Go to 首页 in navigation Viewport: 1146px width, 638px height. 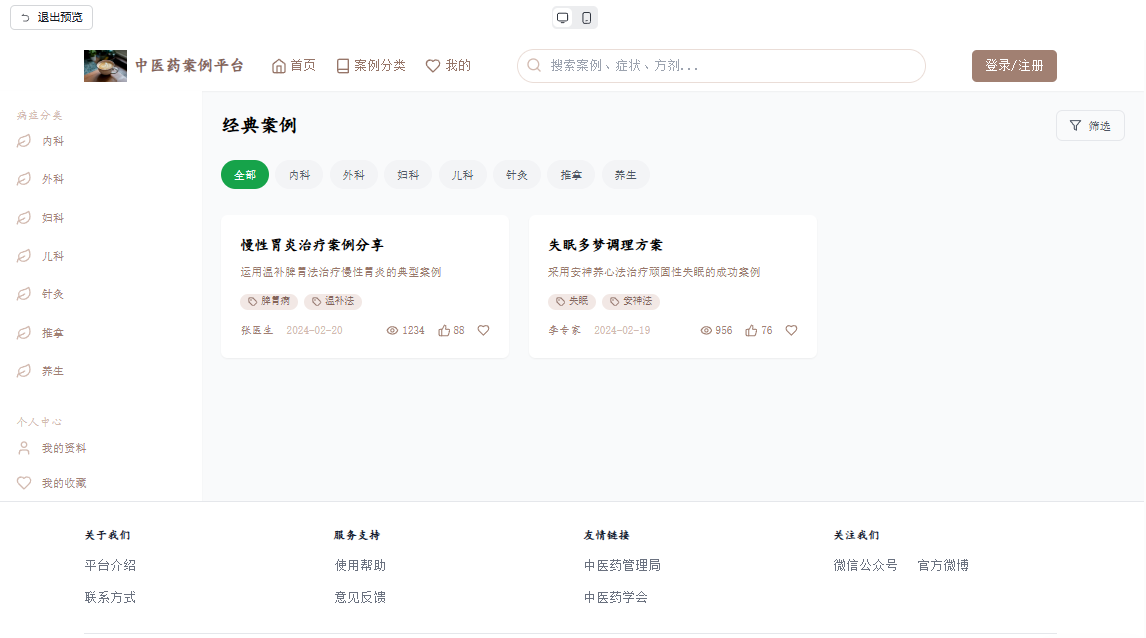click(x=294, y=66)
